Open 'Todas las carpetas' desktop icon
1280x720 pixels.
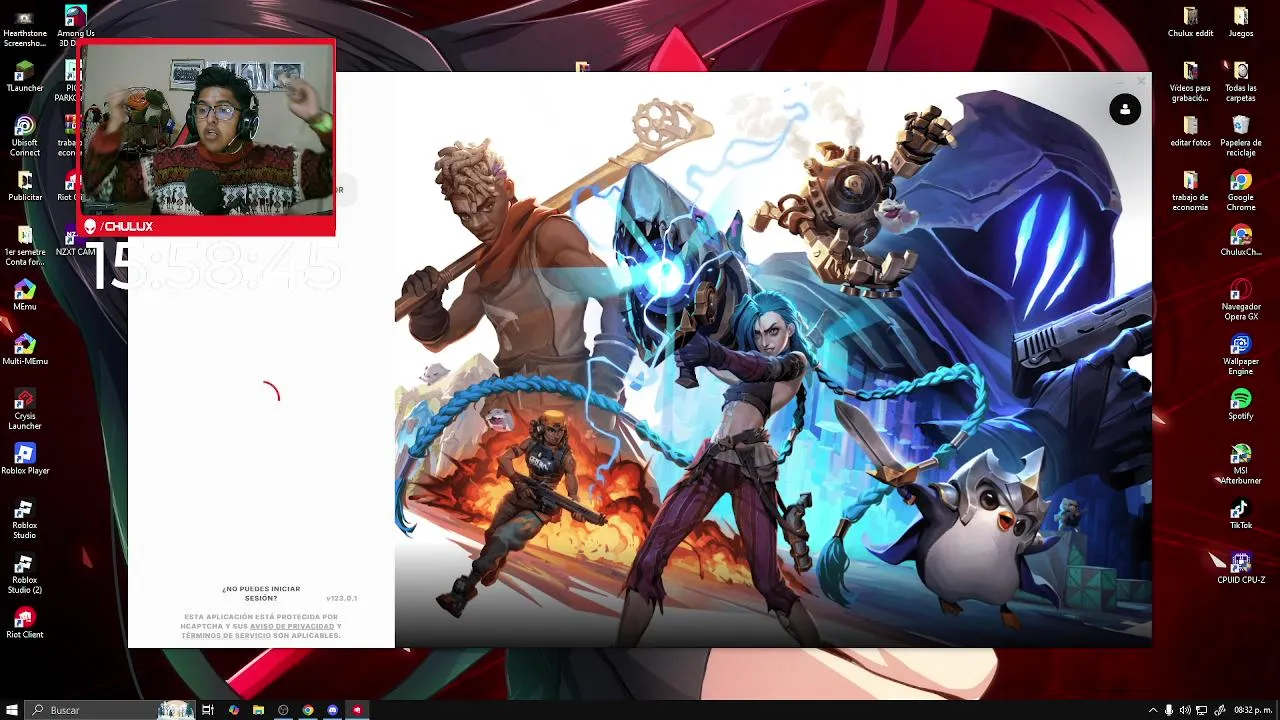point(1241,82)
